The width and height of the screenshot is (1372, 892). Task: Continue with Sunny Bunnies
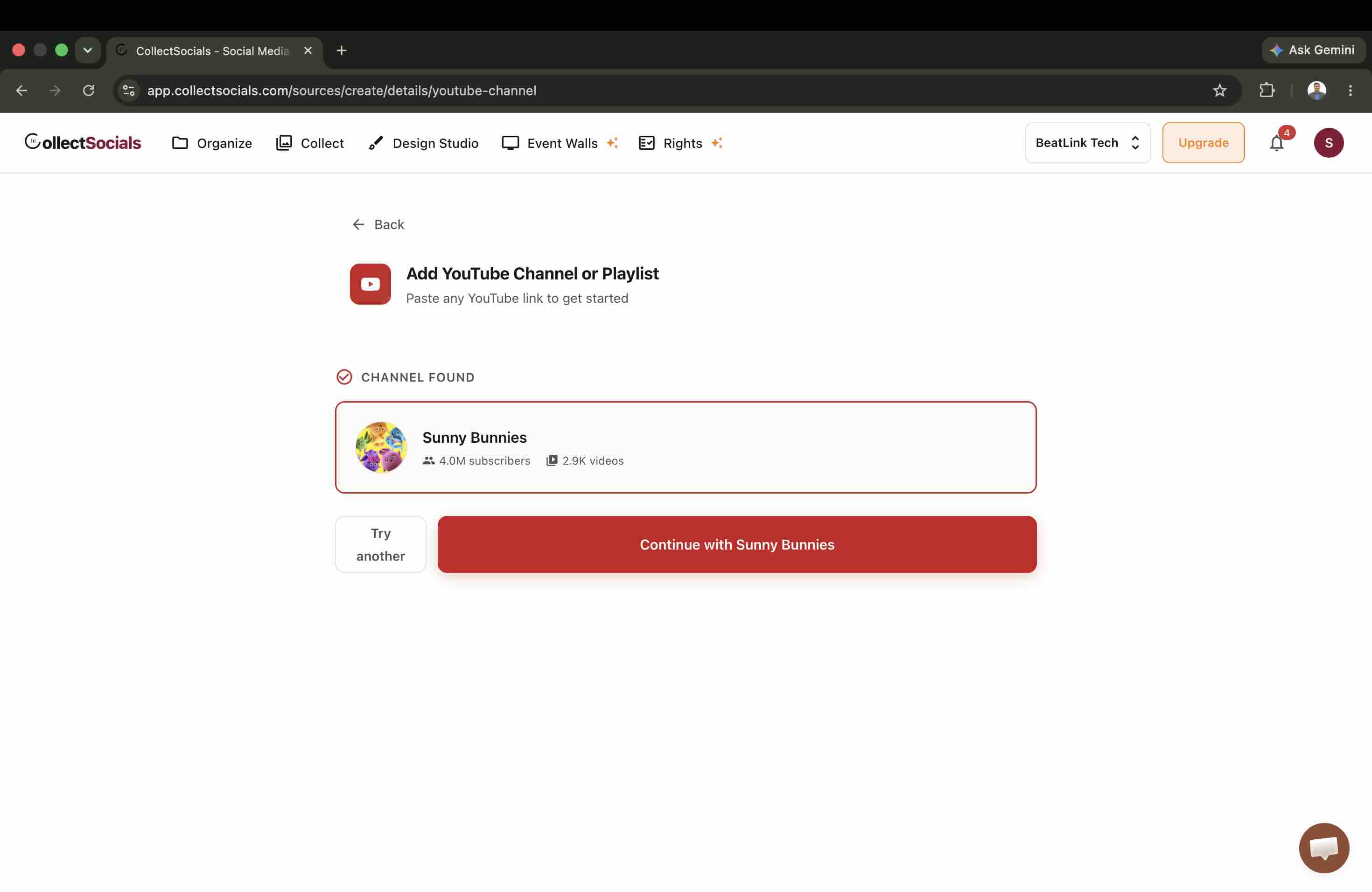coord(737,544)
